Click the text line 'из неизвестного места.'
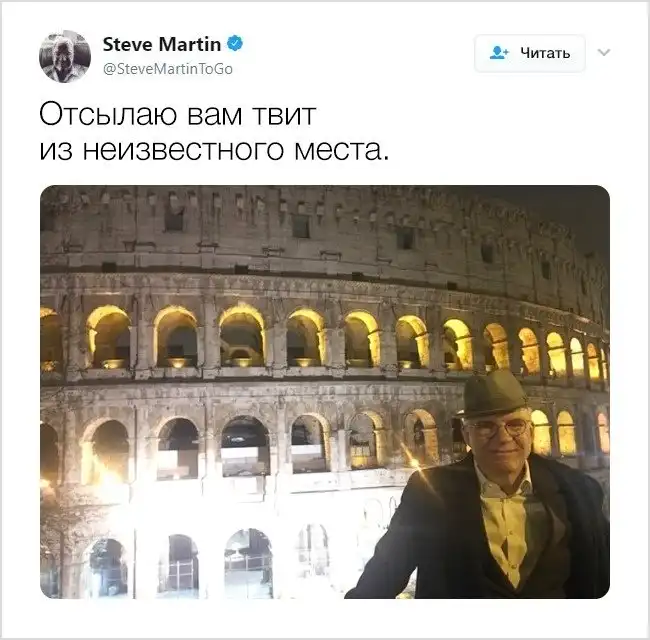The height and width of the screenshot is (640, 650). (214, 150)
